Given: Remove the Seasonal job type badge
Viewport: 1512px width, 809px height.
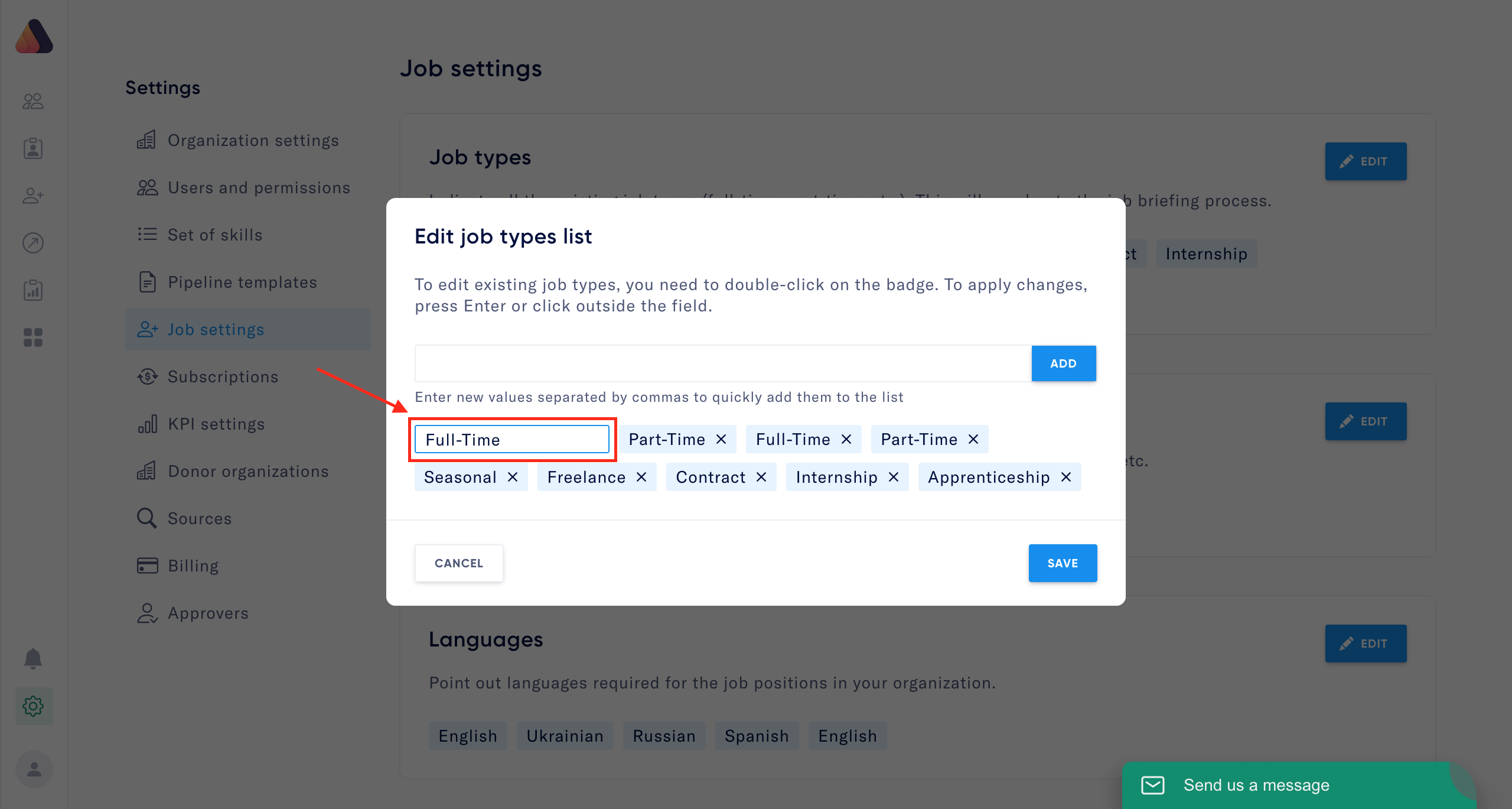Looking at the screenshot, I should click(513, 477).
